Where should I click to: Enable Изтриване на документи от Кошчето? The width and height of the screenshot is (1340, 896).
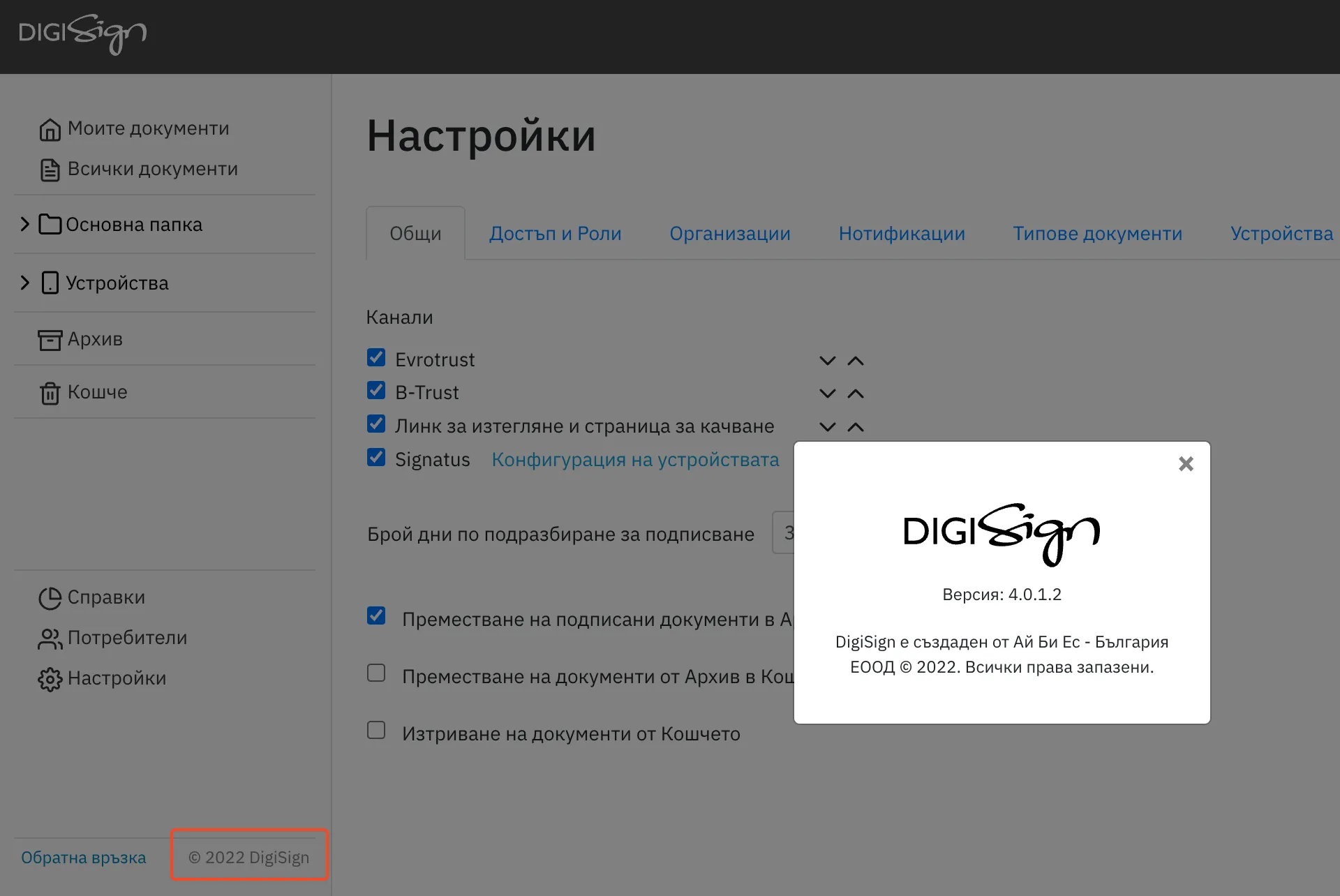[376, 730]
